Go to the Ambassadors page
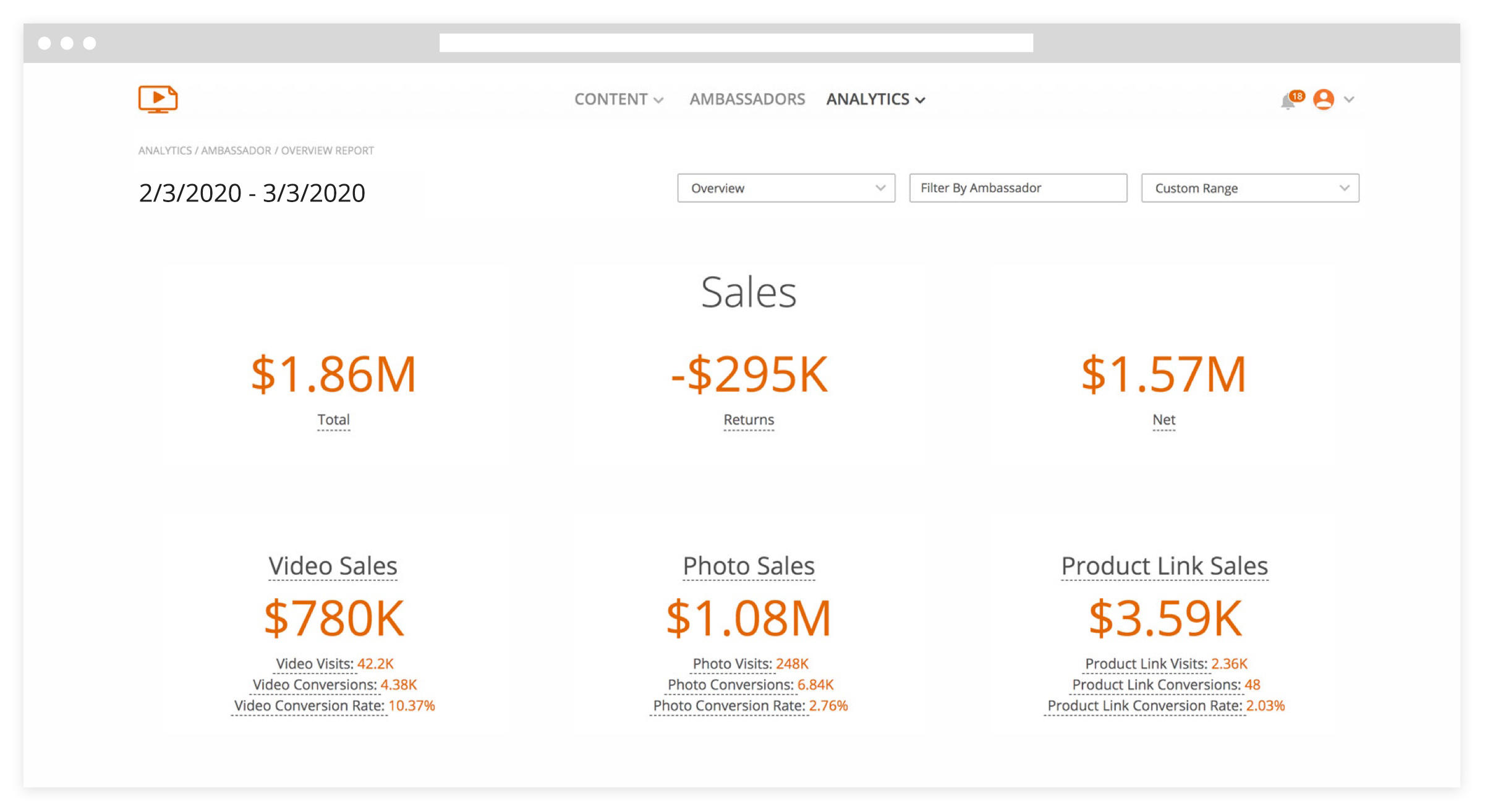1485x812 pixels. 747,99
